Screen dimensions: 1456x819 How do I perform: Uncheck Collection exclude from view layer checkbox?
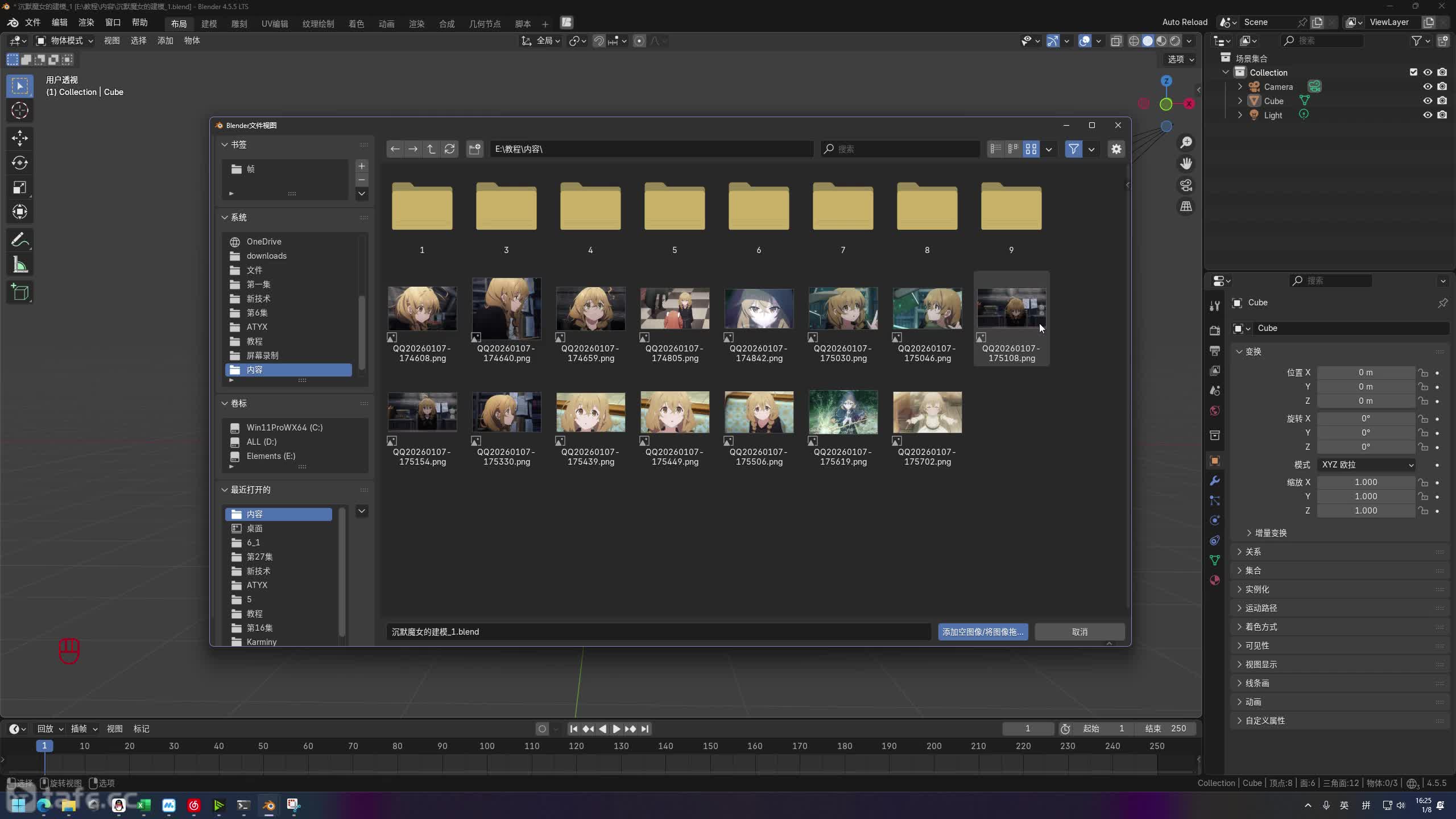tap(1413, 72)
